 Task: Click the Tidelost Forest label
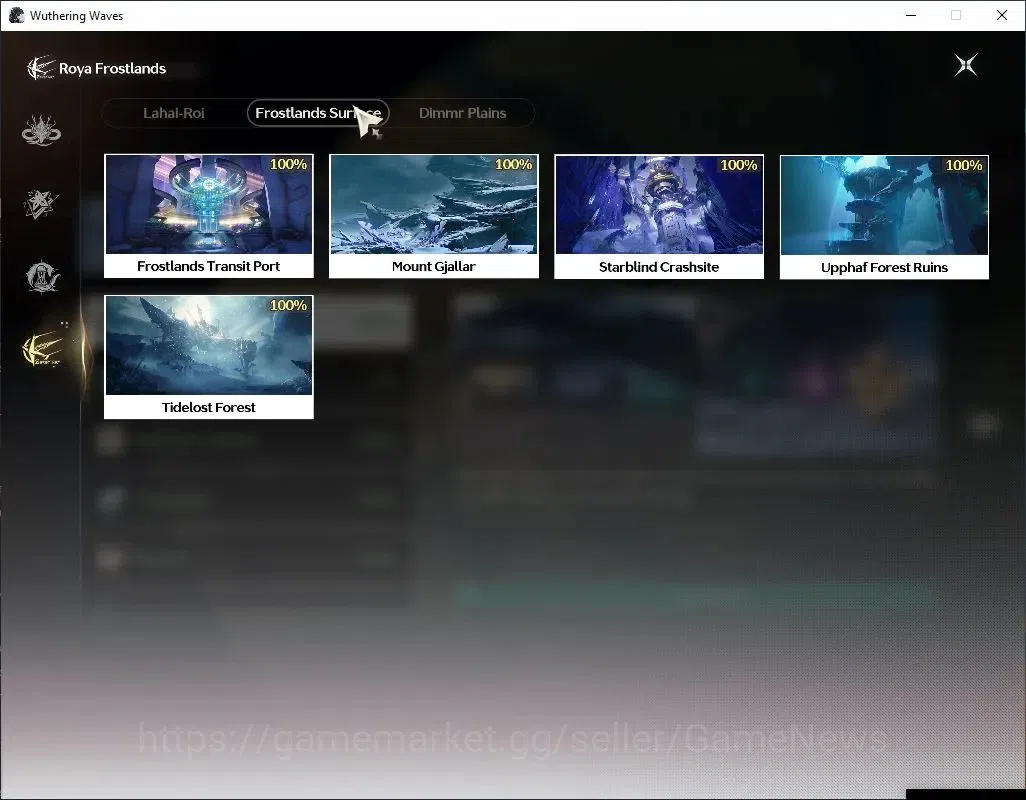click(209, 408)
